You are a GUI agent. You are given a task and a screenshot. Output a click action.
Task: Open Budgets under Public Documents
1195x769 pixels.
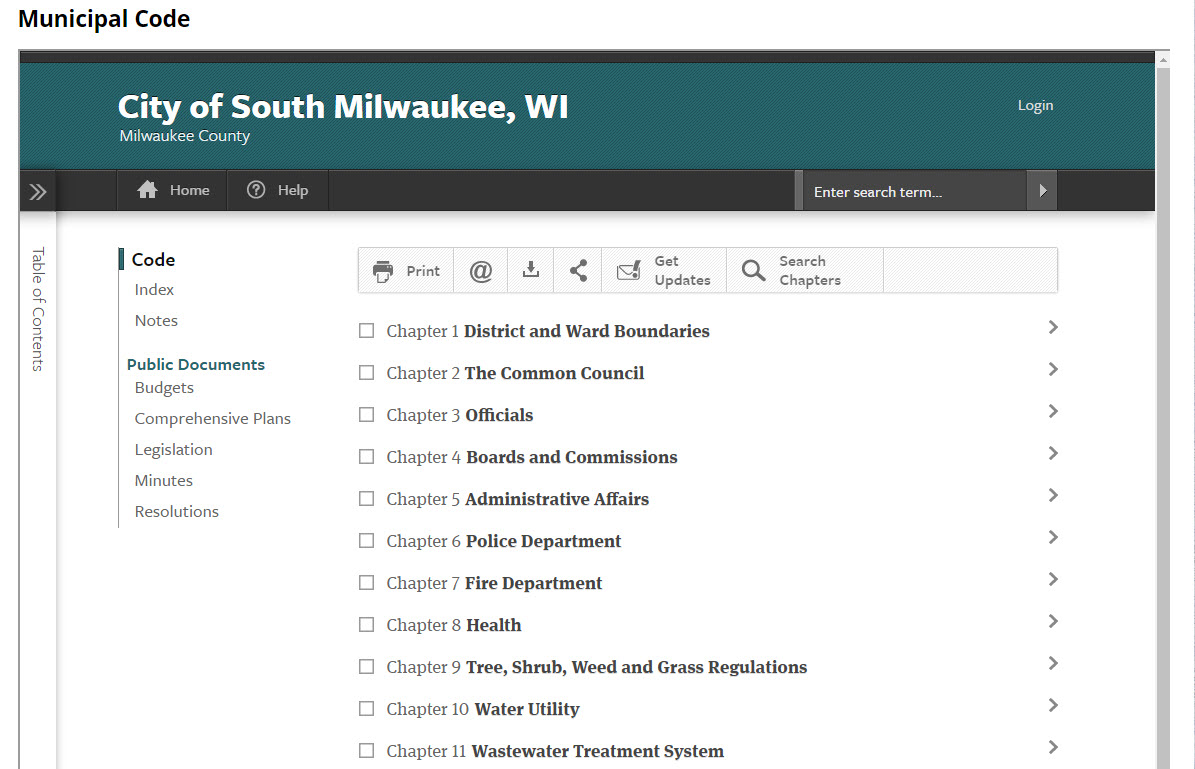click(164, 388)
